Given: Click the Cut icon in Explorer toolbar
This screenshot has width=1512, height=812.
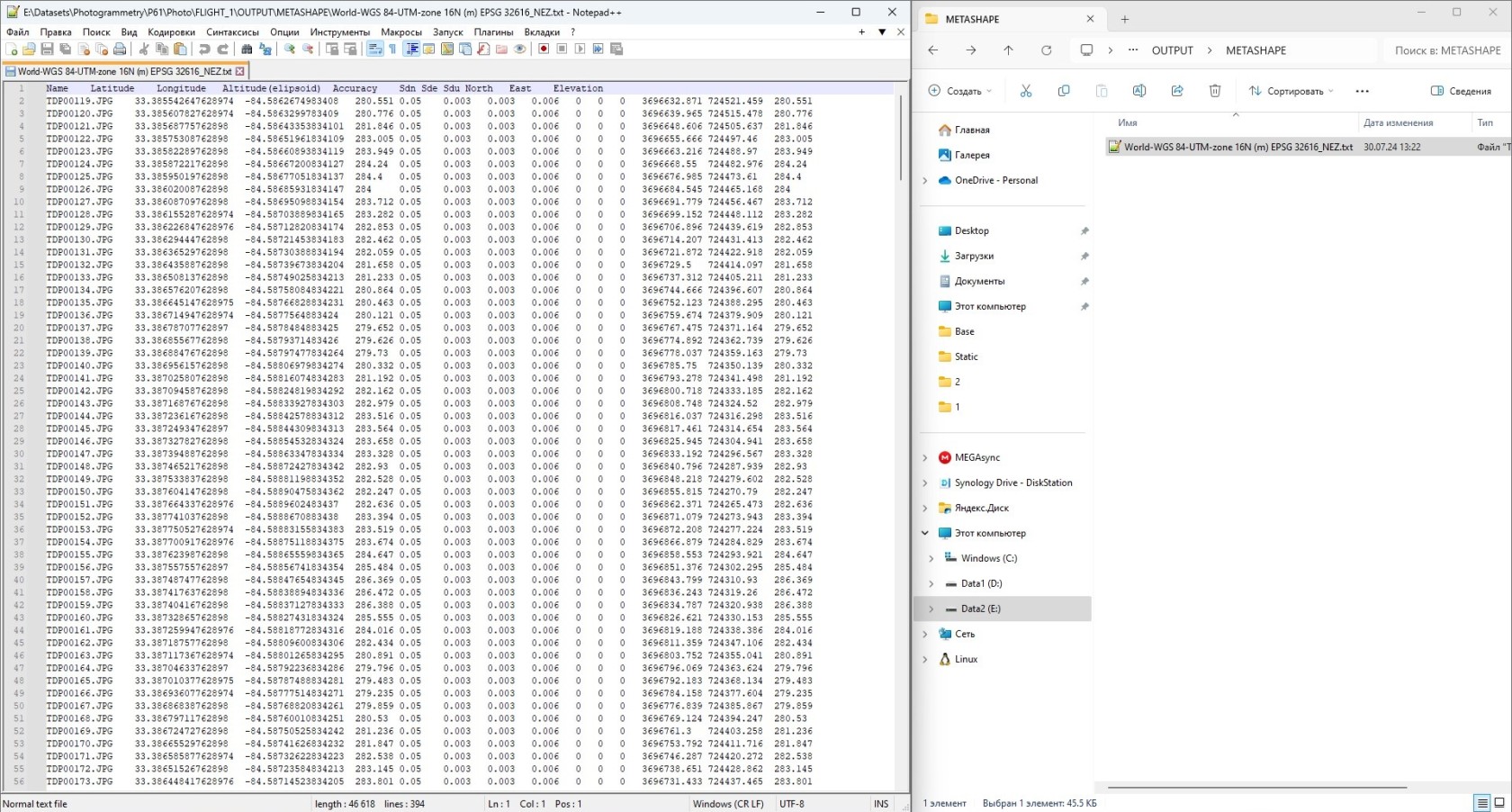Looking at the screenshot, I should (1026, 91).
